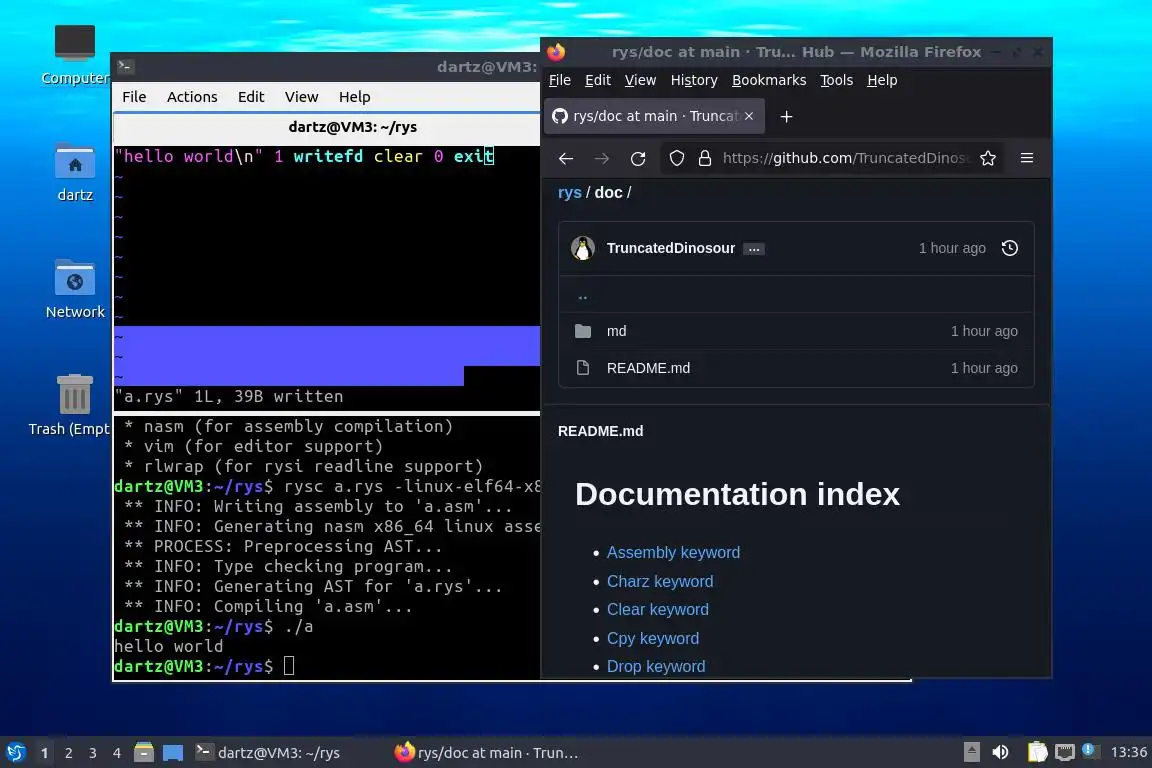Viewport: 1152px width, 768px height.
Task: Reload the GitHub page
Action: 638,159
